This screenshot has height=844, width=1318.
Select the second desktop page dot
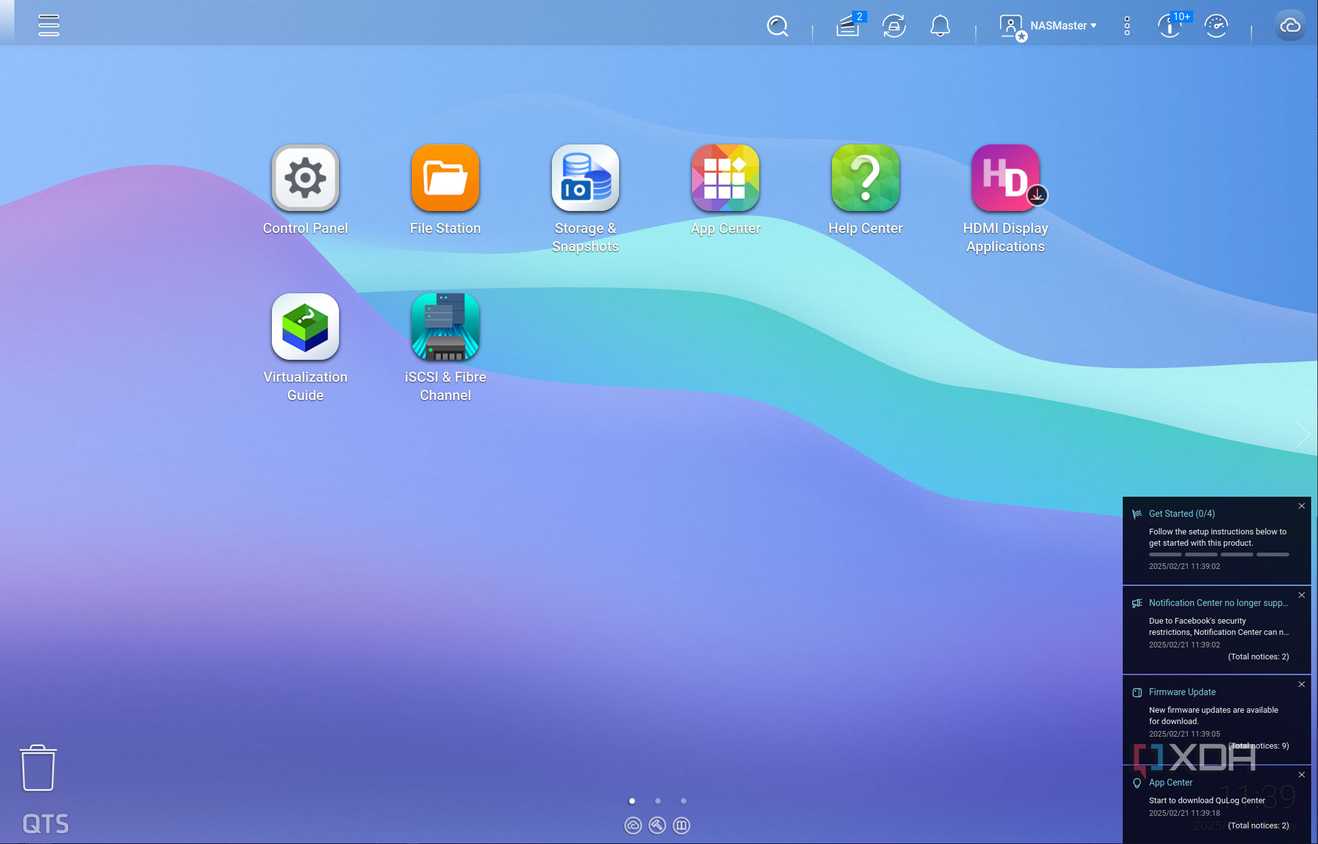[x=658, y=801]
